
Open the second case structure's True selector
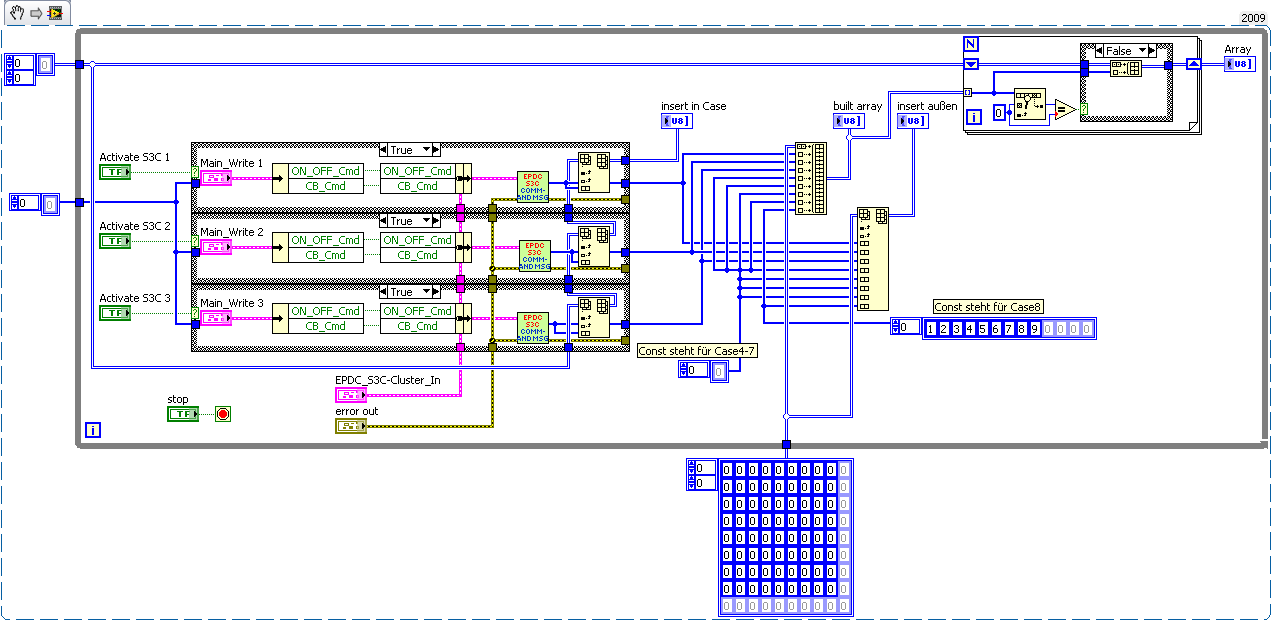410,220
